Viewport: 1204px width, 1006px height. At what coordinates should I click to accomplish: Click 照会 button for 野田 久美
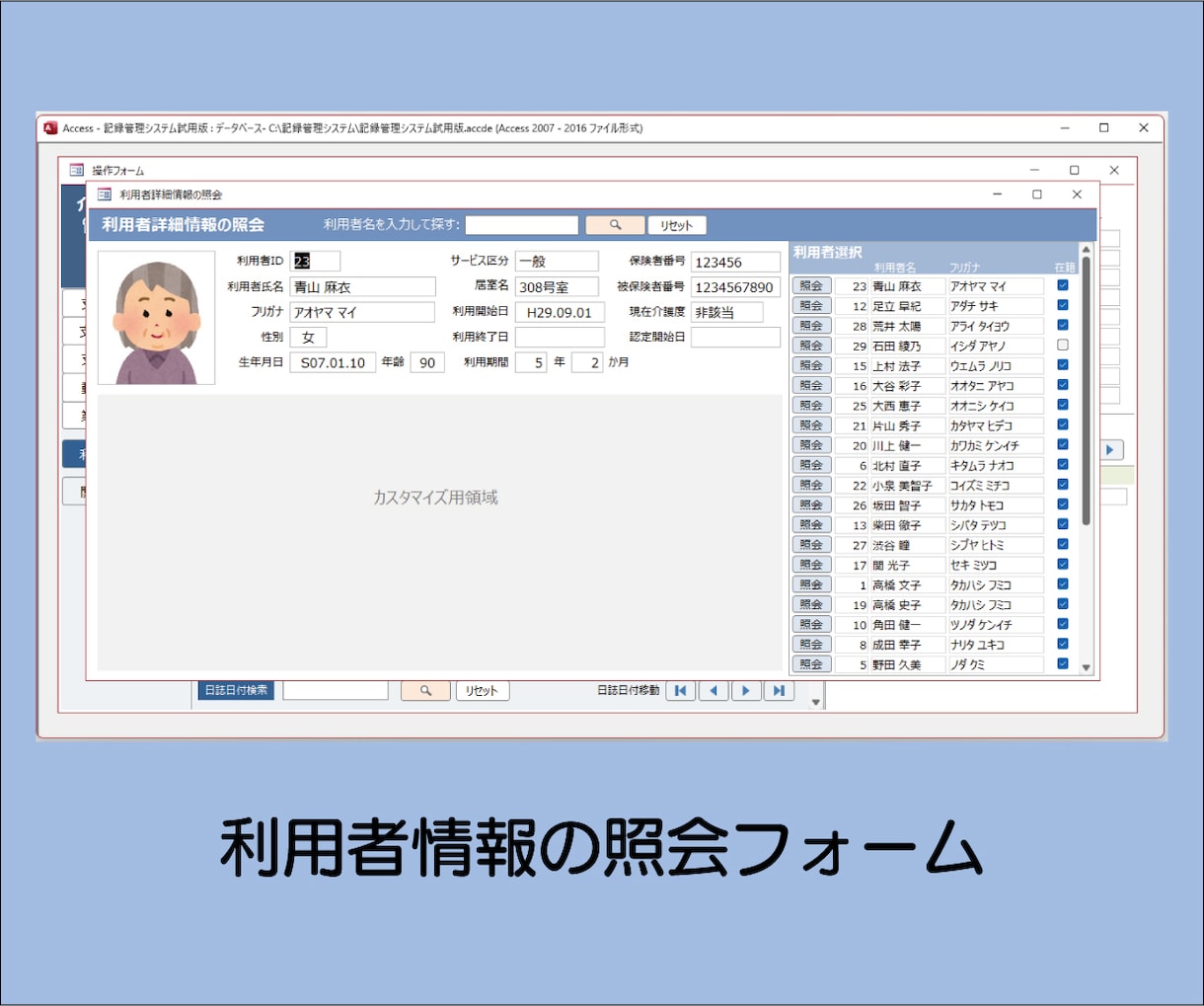(x=811, y=664)
